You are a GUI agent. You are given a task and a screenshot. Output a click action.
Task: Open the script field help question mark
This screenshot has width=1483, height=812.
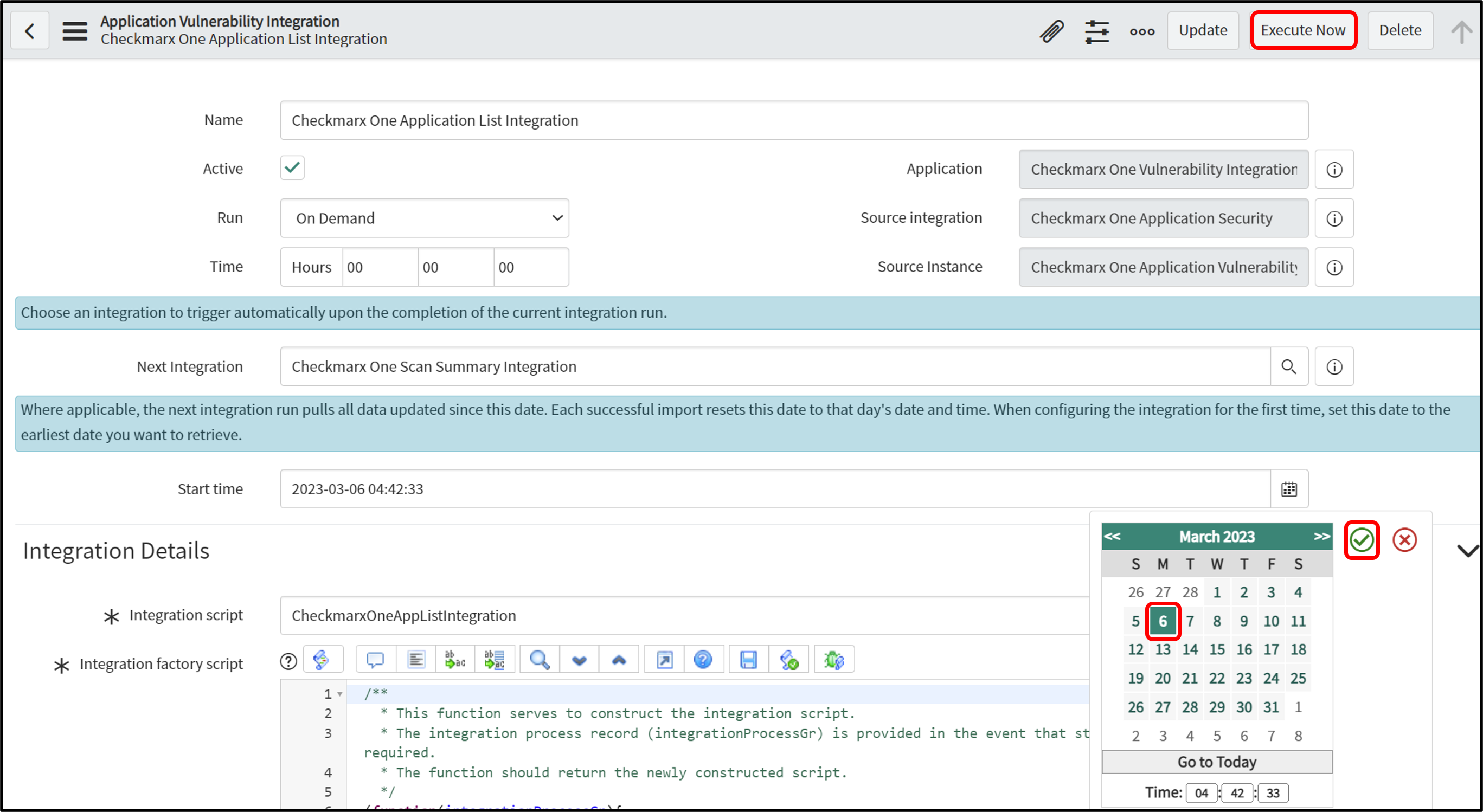[288, 661]
